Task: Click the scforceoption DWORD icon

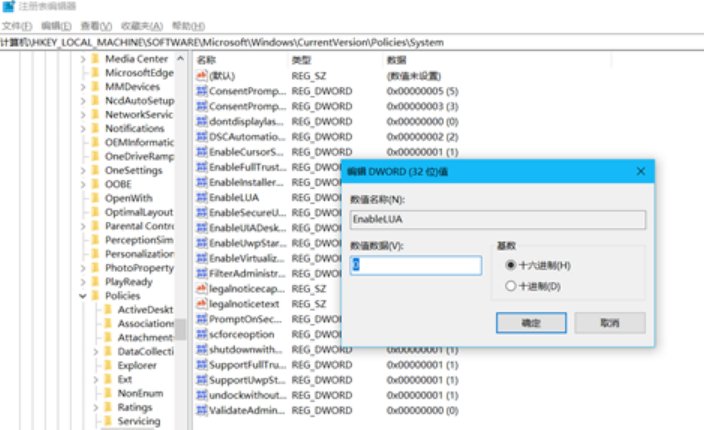Action: pyautogui.click(x=202, y=334)
